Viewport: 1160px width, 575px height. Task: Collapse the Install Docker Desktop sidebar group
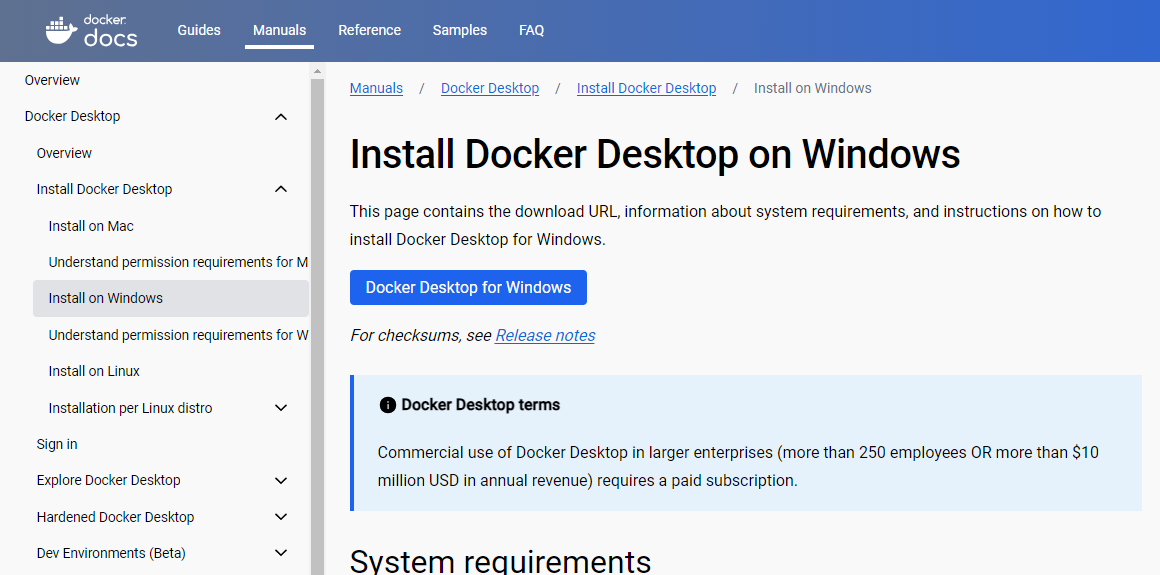[280, 189]
